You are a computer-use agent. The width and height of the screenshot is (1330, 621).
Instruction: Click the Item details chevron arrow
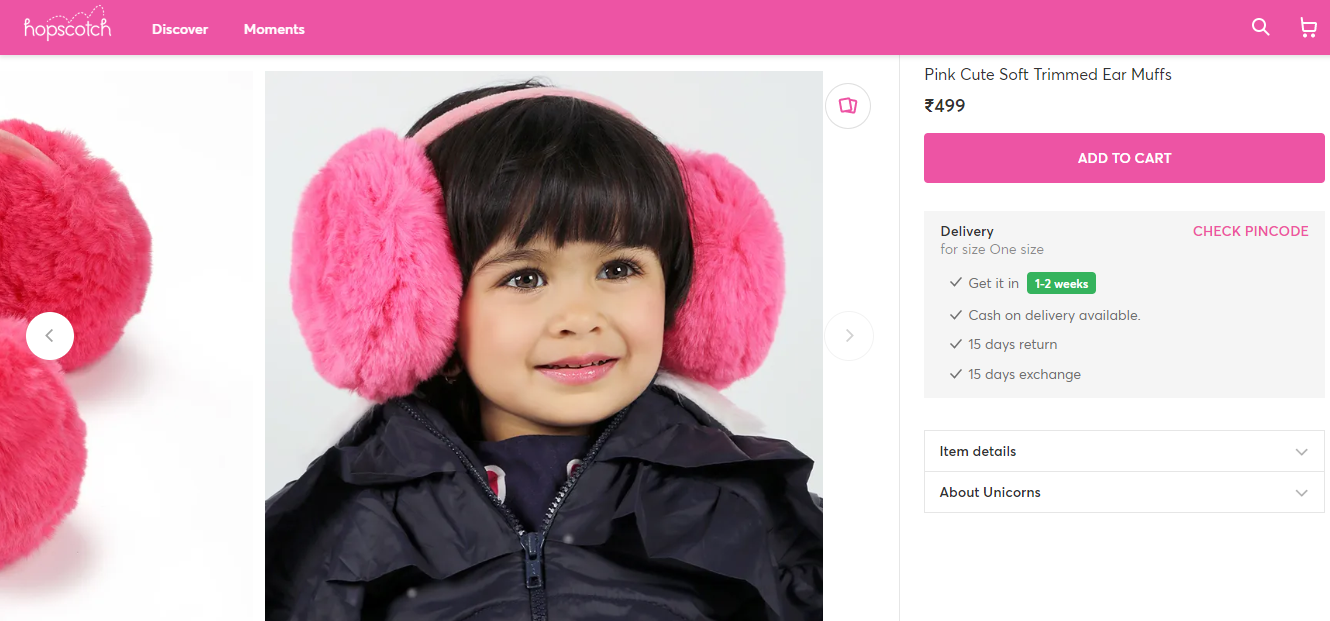(x=1301, y=452)
